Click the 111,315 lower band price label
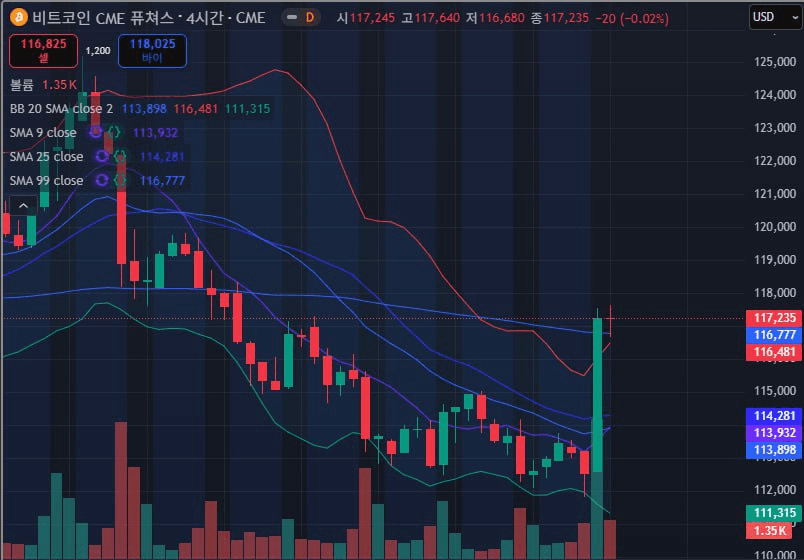This screenshot has width=804, height=560. coord(774,513)
